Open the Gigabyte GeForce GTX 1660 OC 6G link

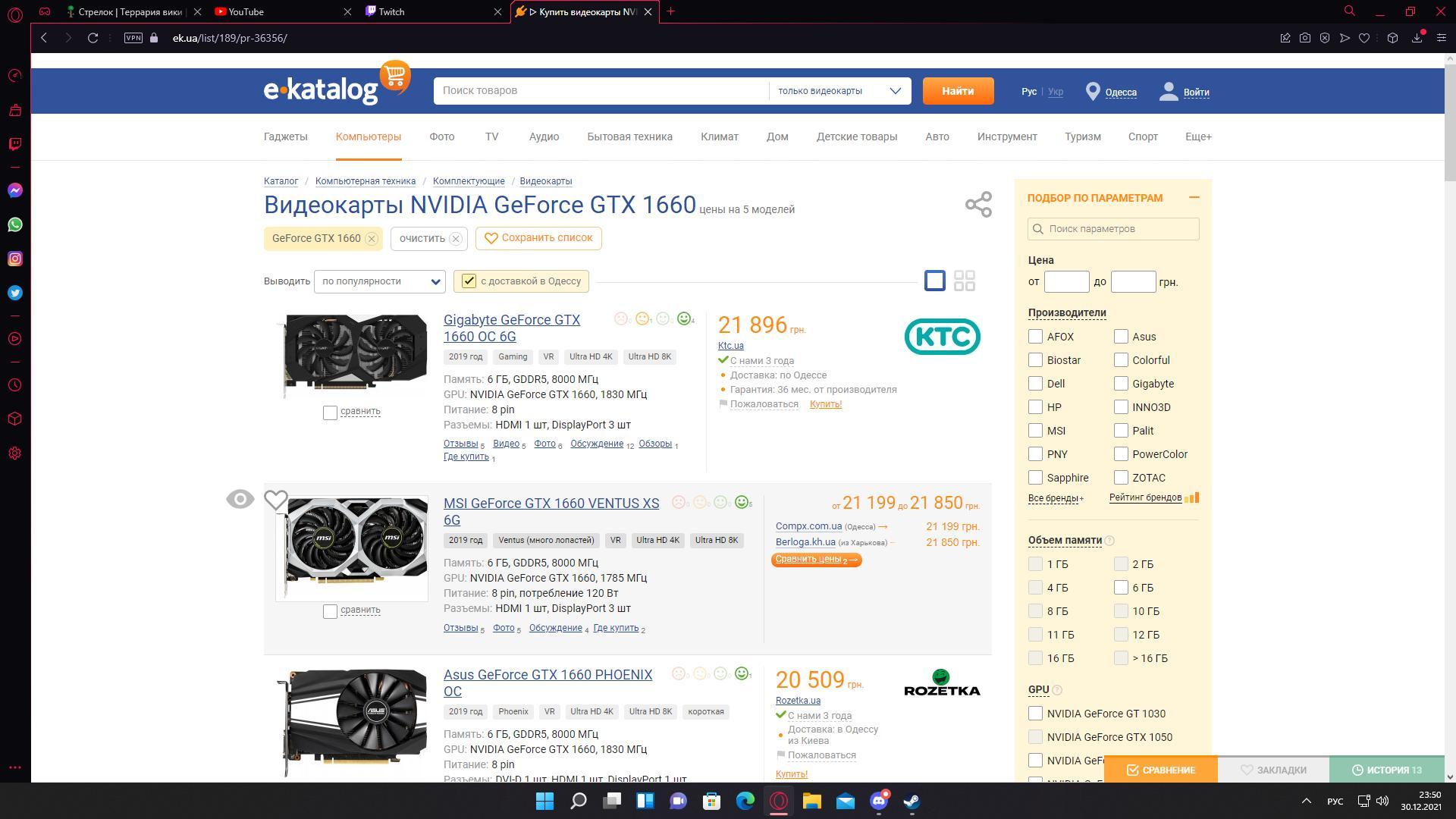[x=512, y=328]
